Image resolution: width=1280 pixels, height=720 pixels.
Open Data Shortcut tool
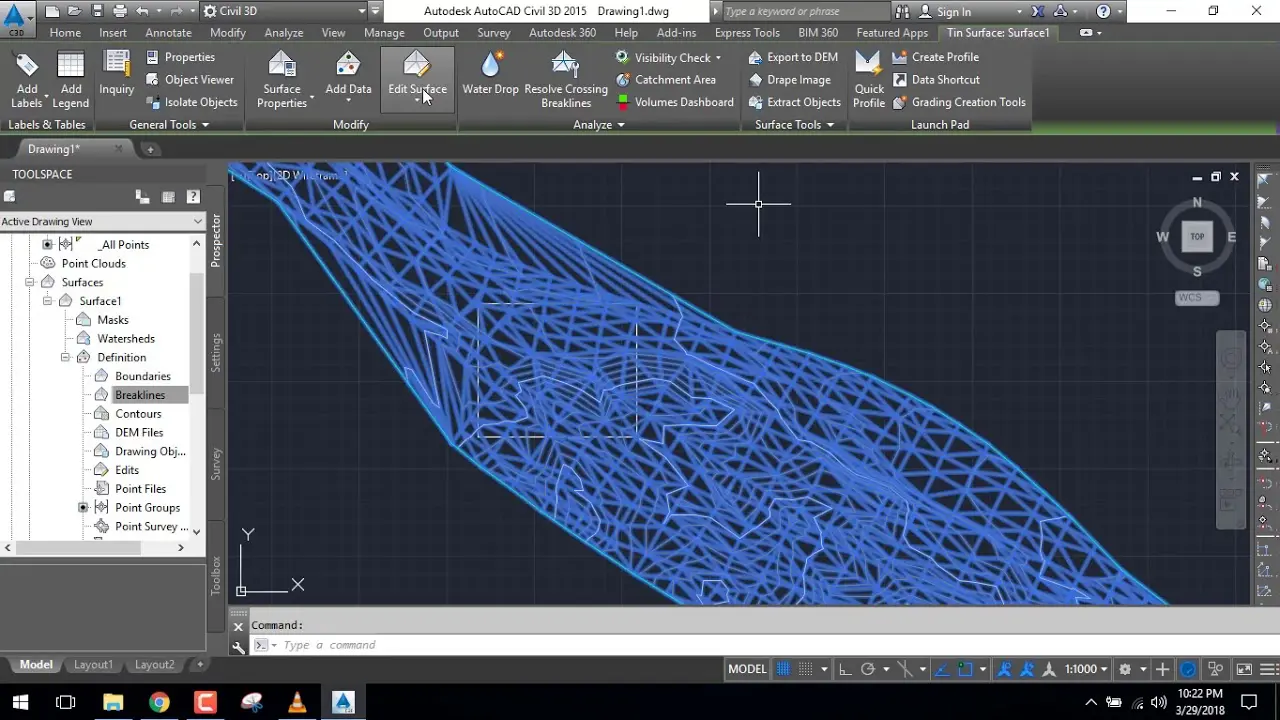pos(936,80)
